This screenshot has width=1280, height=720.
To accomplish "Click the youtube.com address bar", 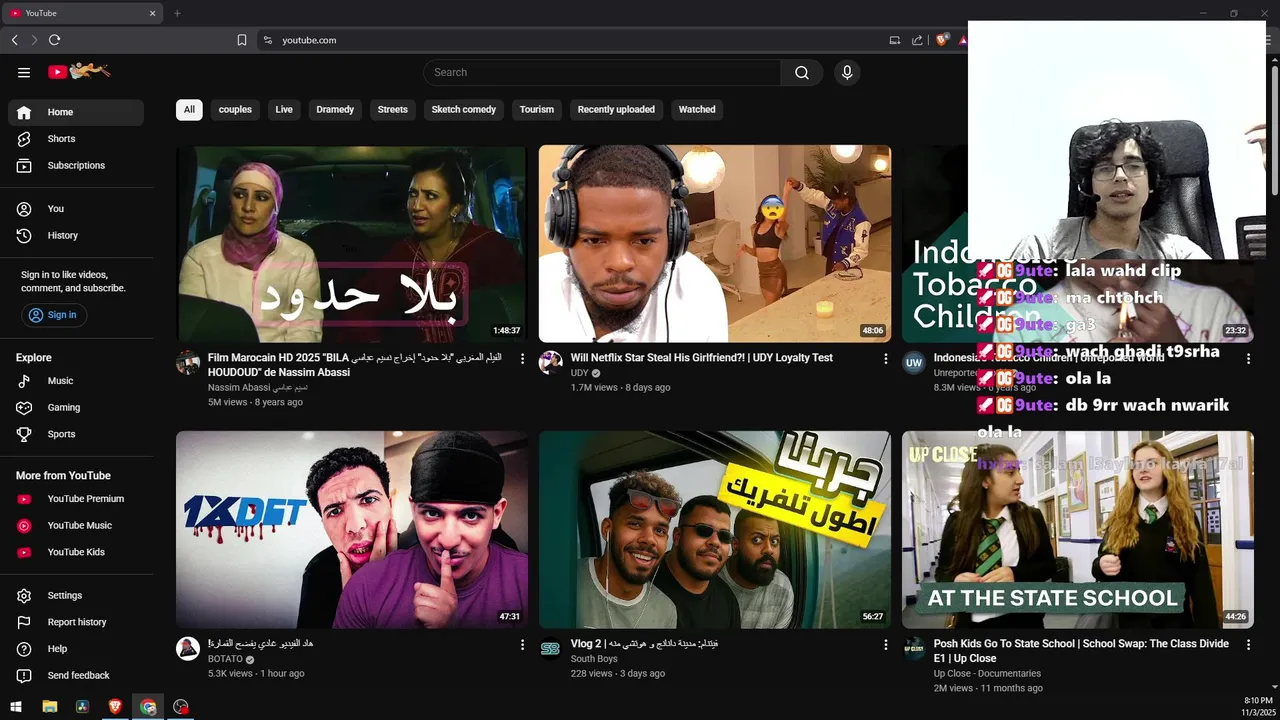I will [570, 40].
